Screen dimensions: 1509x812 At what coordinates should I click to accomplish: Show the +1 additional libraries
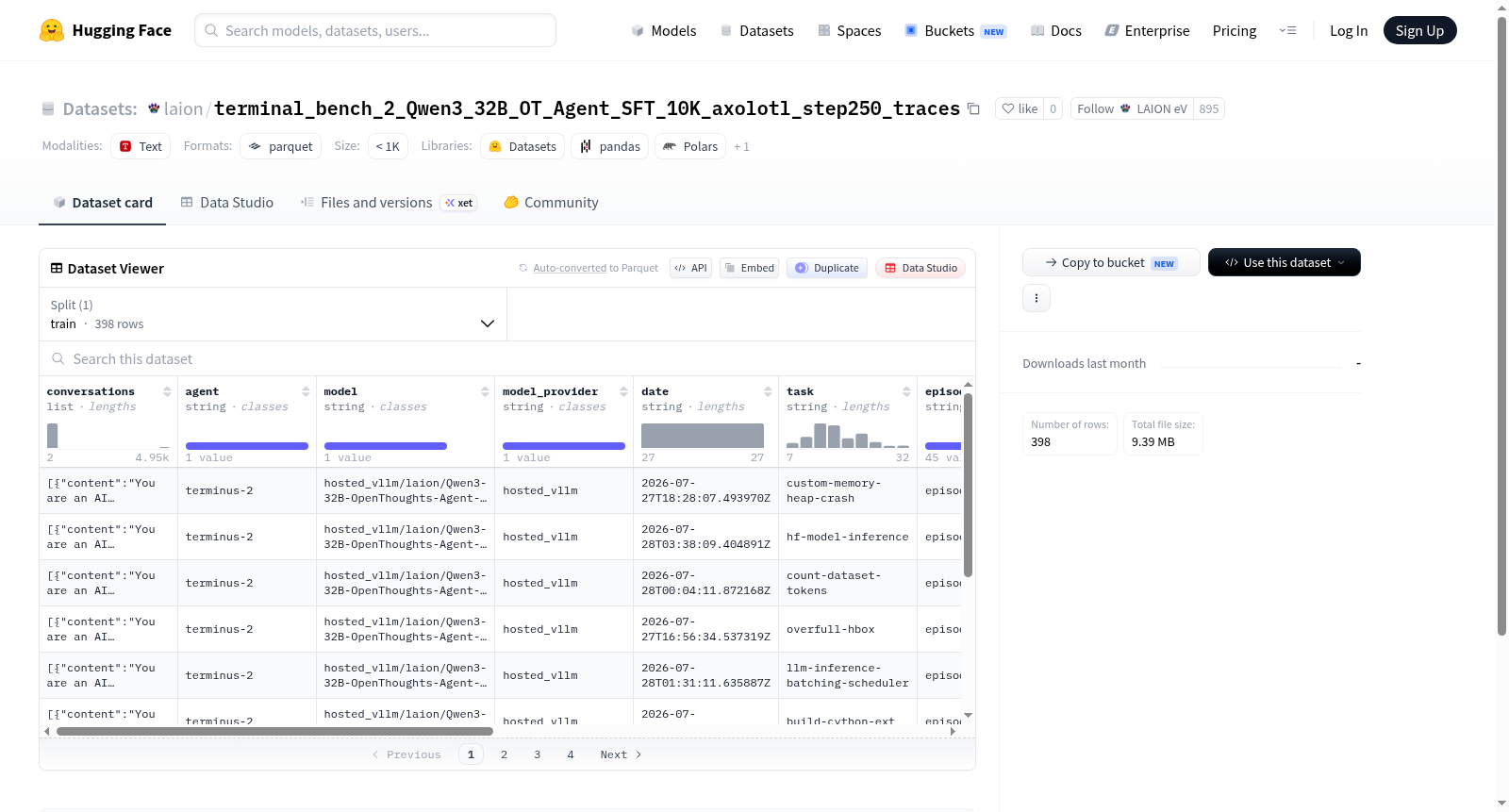(x=741, y=147)
